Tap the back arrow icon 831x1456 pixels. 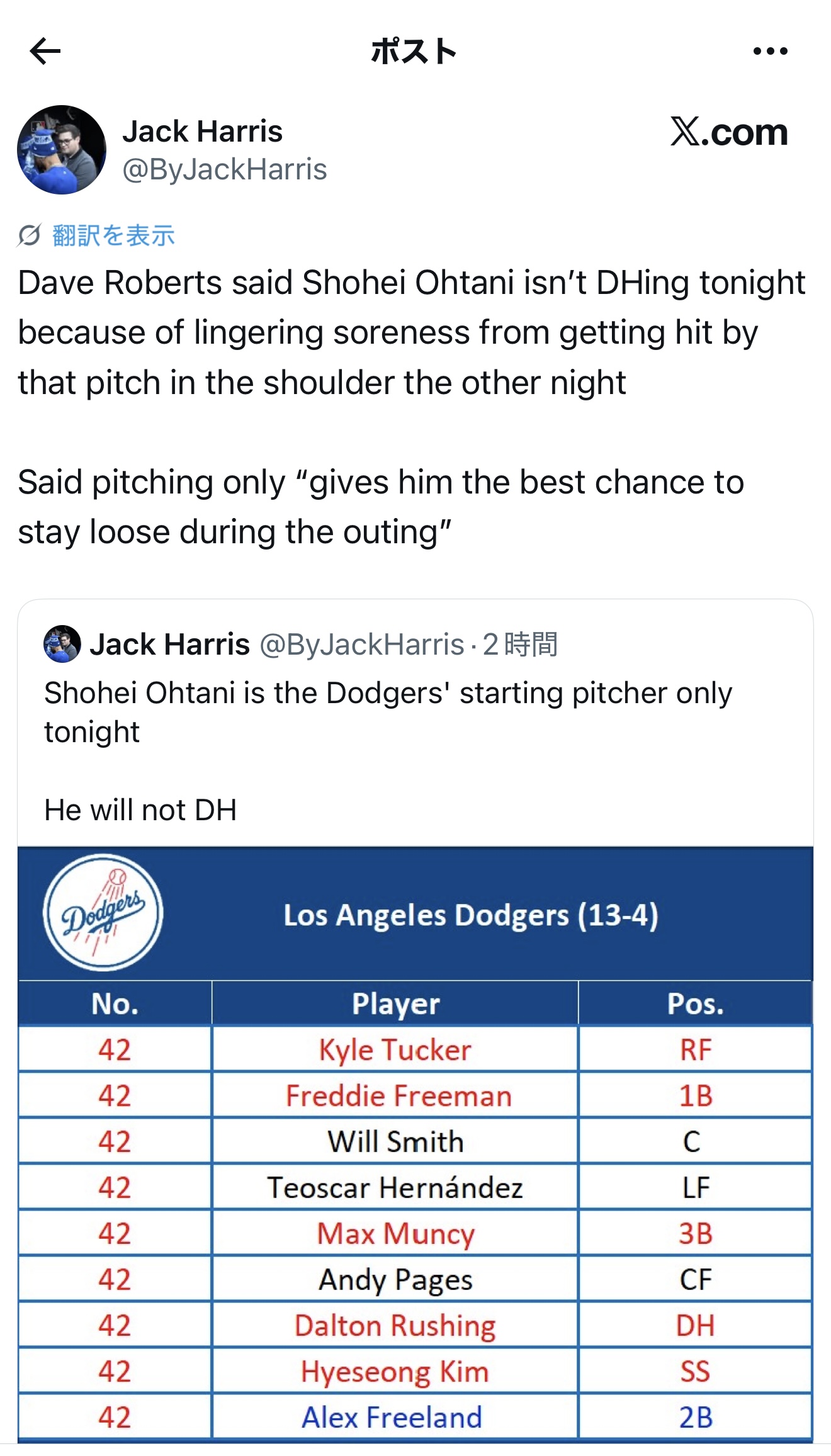click(45, 51)
